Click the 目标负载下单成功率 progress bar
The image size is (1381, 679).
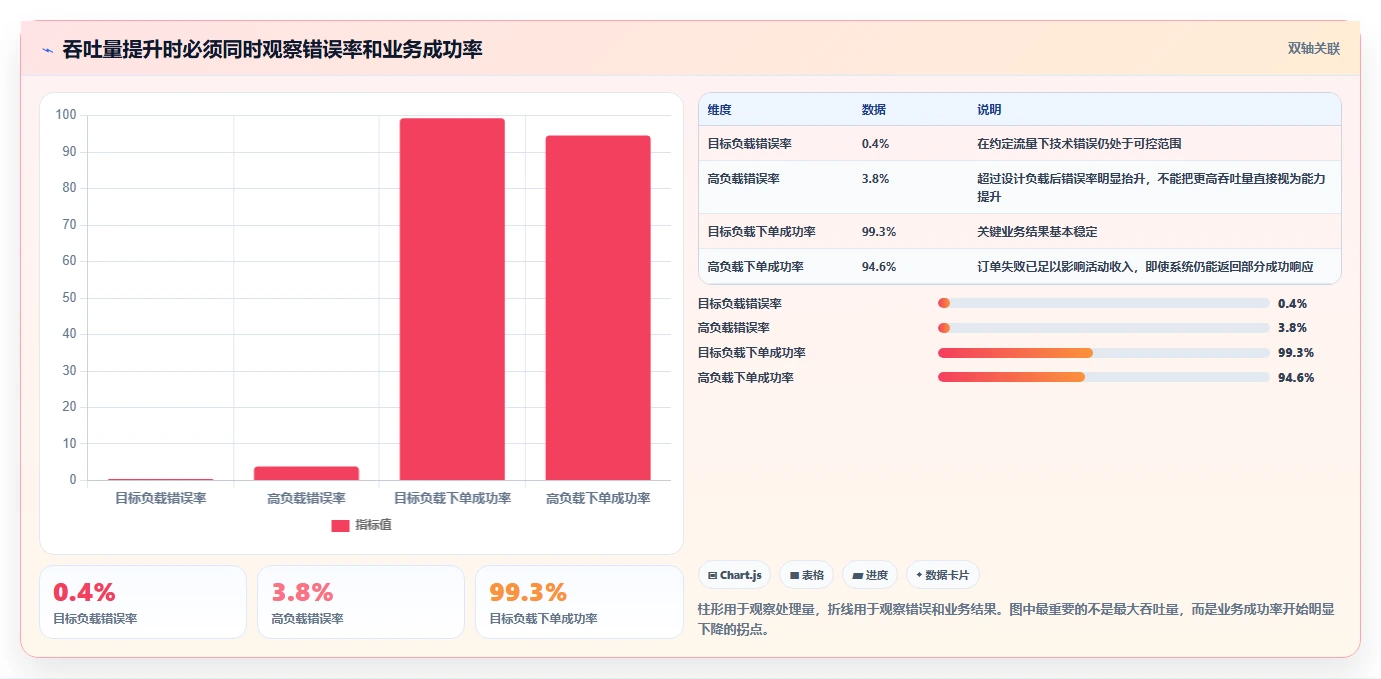(x=1104, y=353)
